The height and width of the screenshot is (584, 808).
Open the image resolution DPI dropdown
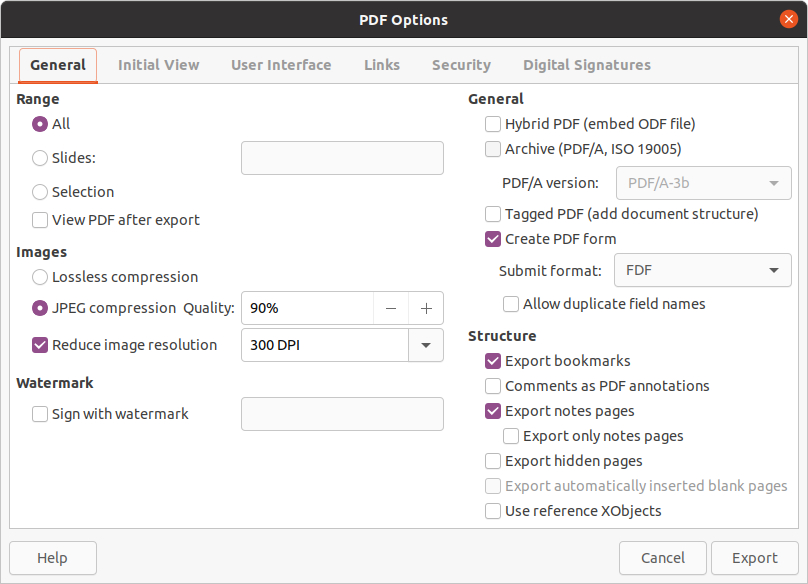(x=426, y=345)
